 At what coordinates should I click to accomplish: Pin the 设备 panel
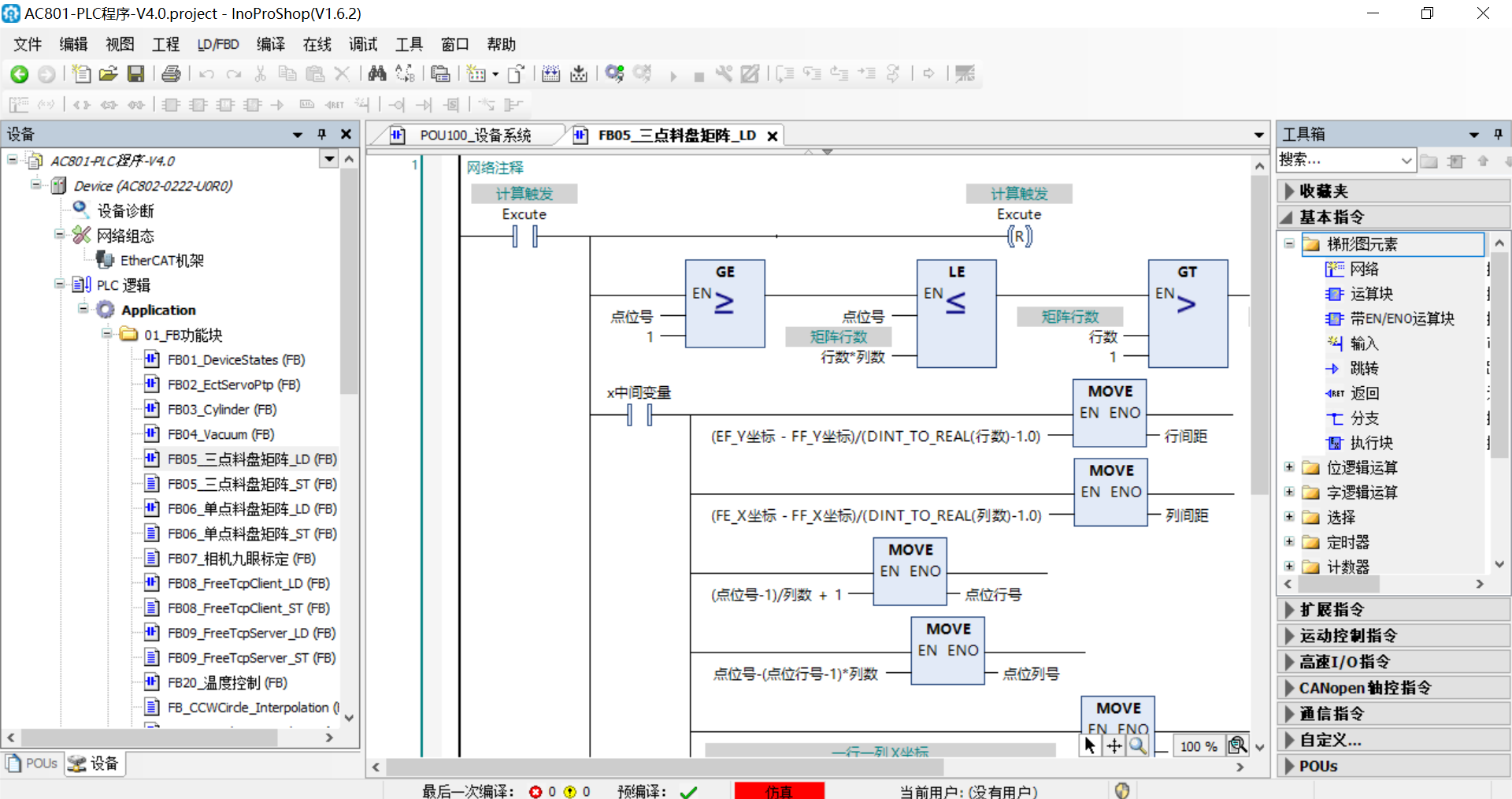tap(321, 134)
